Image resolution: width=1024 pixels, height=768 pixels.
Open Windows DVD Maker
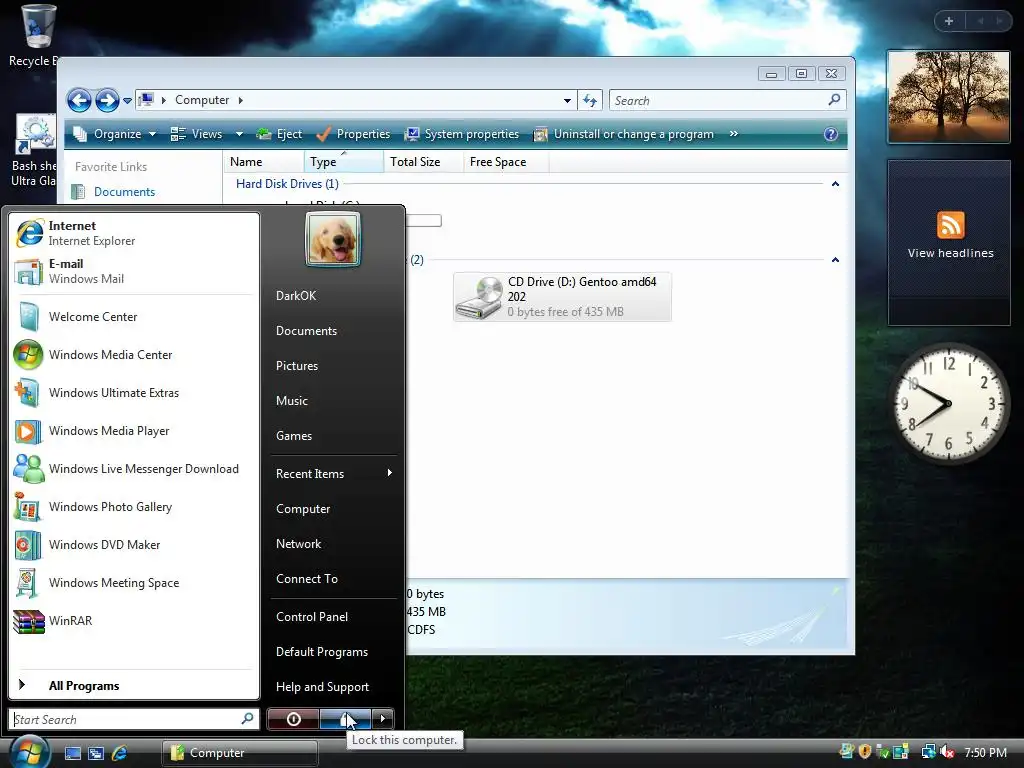(134, 545)
